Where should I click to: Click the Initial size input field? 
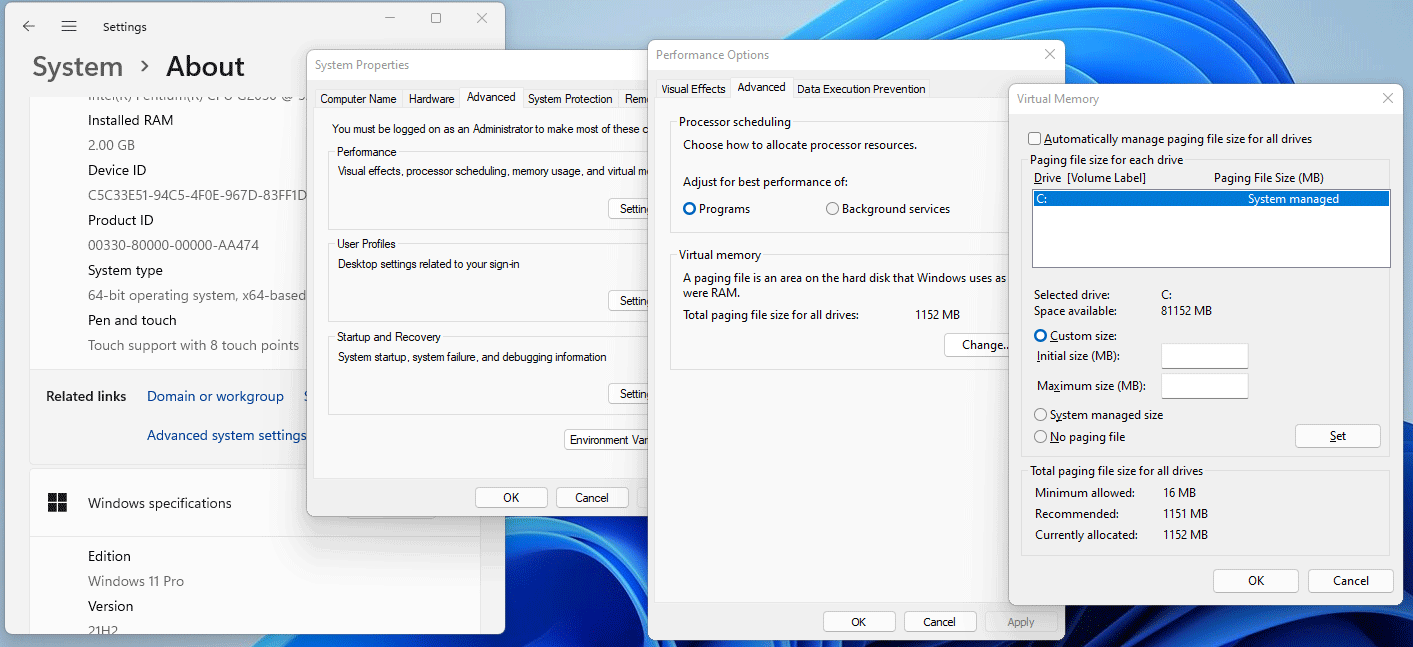1204,356
